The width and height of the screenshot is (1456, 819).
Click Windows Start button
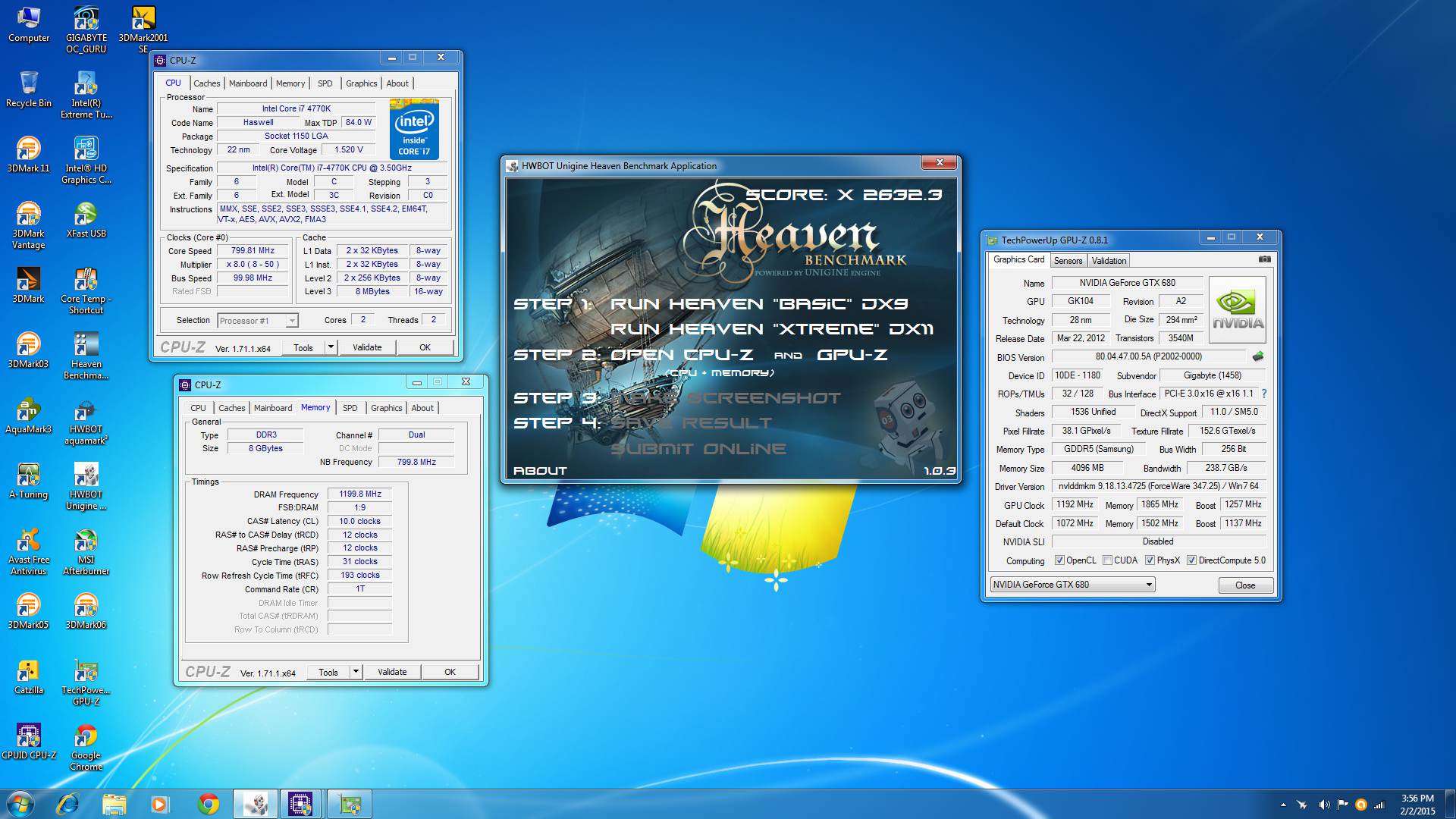[x=20, y=804]
